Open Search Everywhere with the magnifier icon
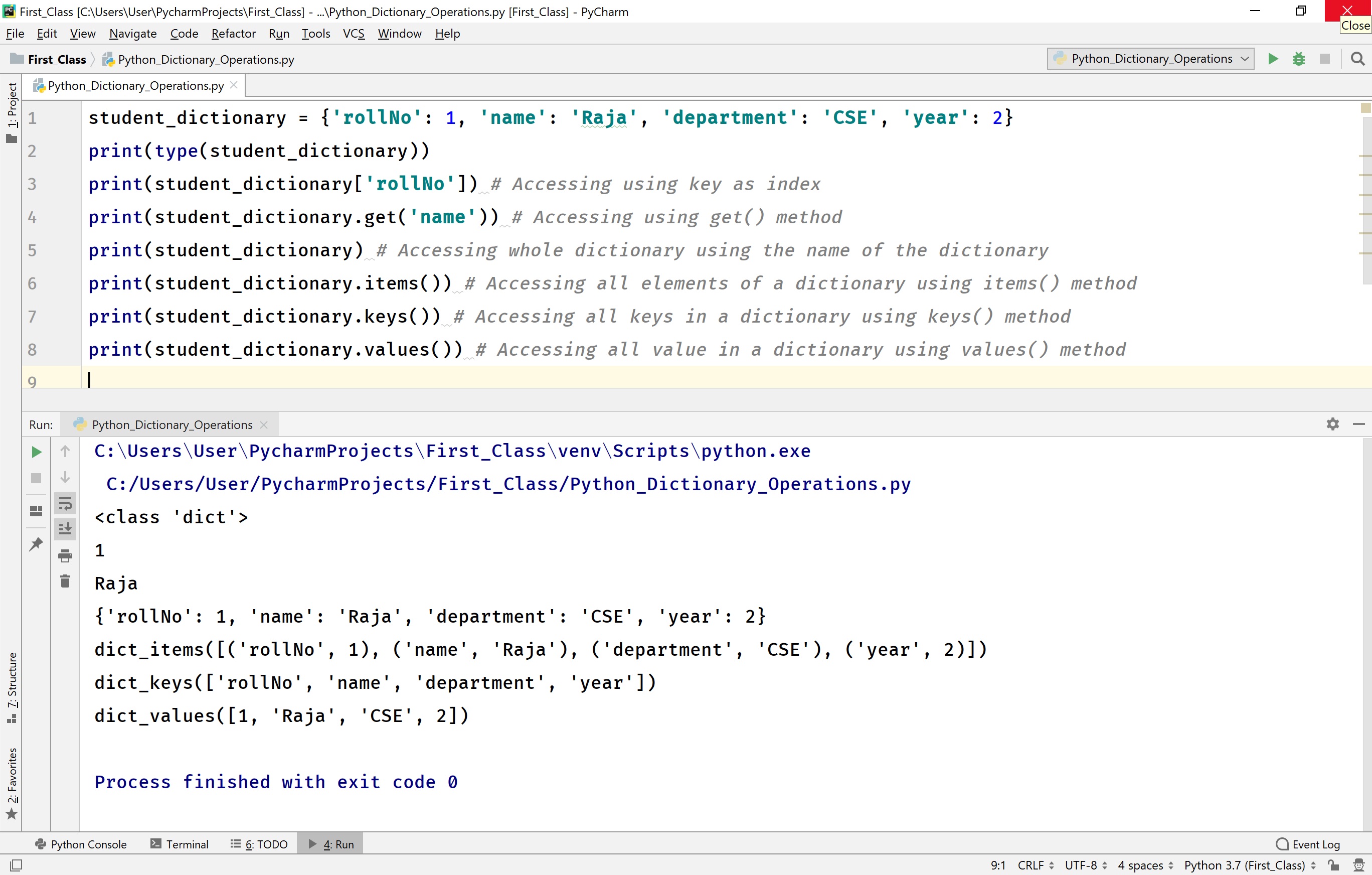The width and height of the screenshot is (1372, 875). click(x=1358, y=58)
